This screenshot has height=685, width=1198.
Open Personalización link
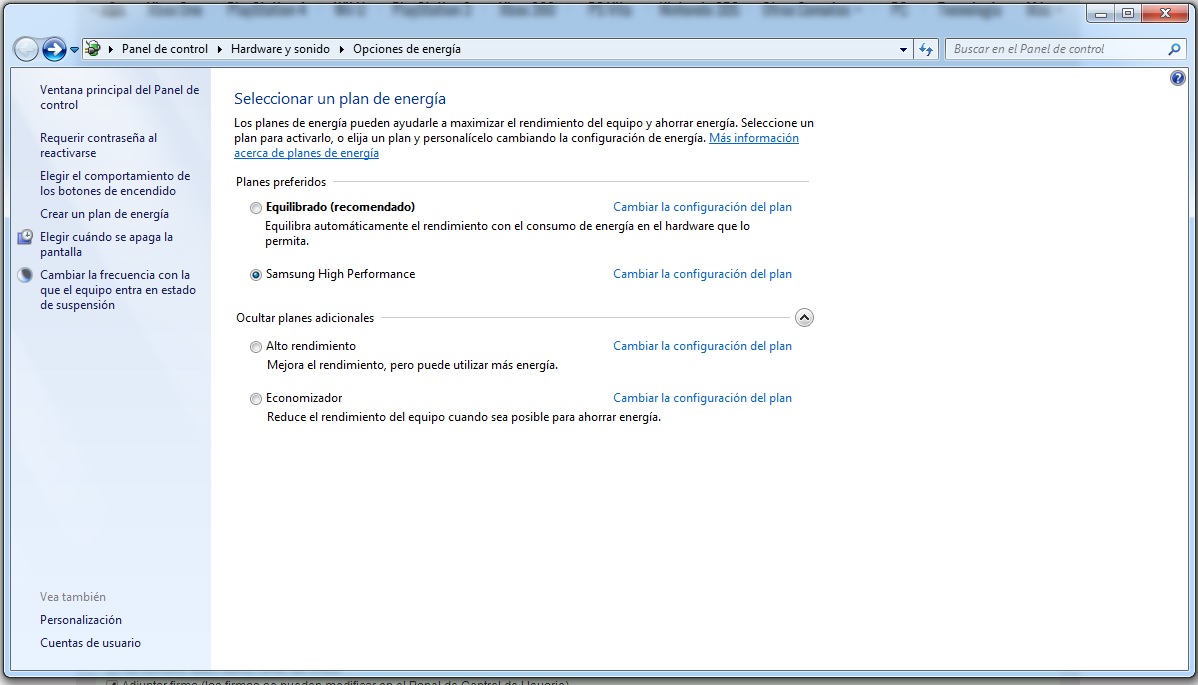point(80,620)
